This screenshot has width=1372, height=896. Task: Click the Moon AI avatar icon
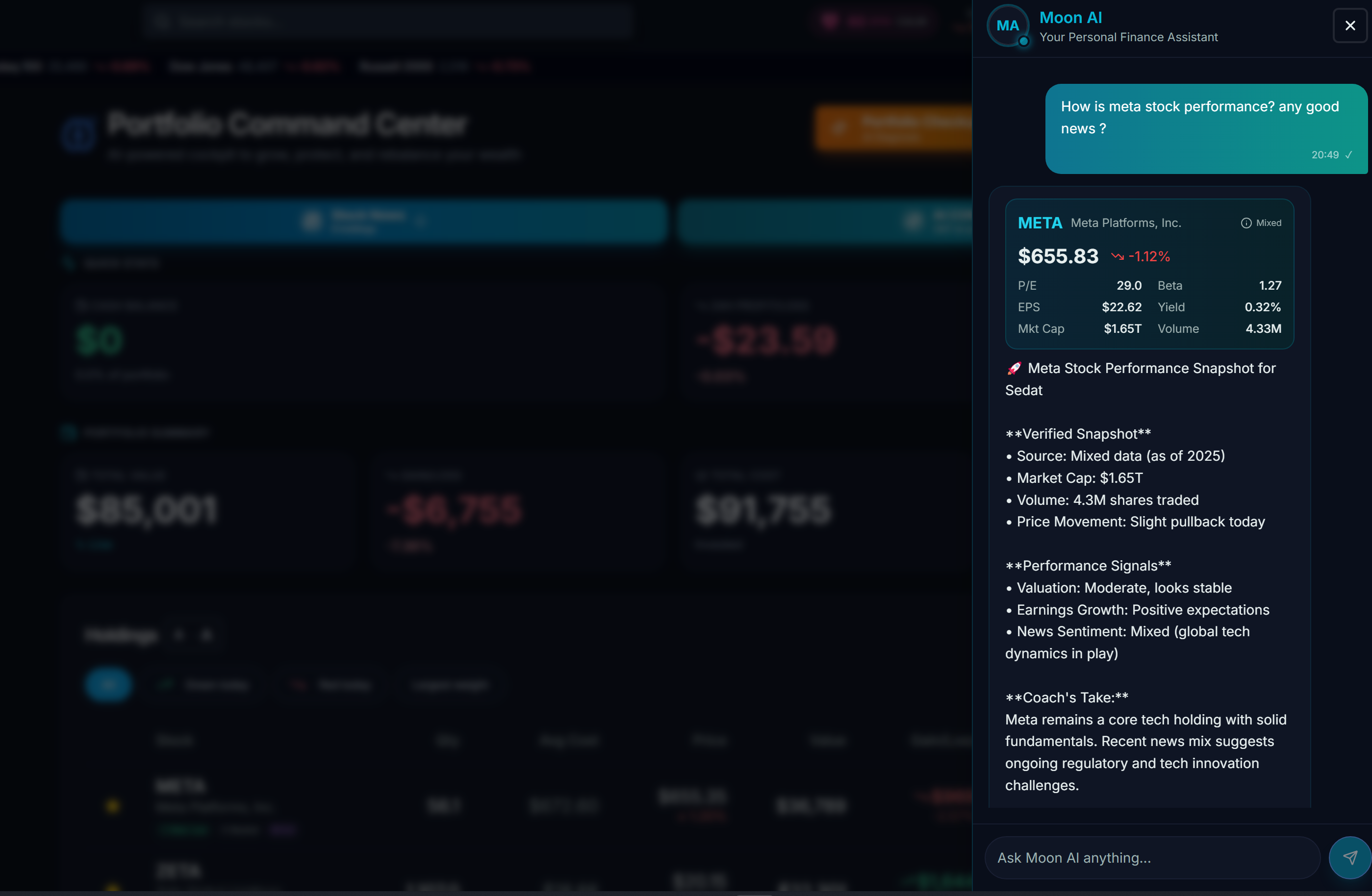(x=1008, y=26)
